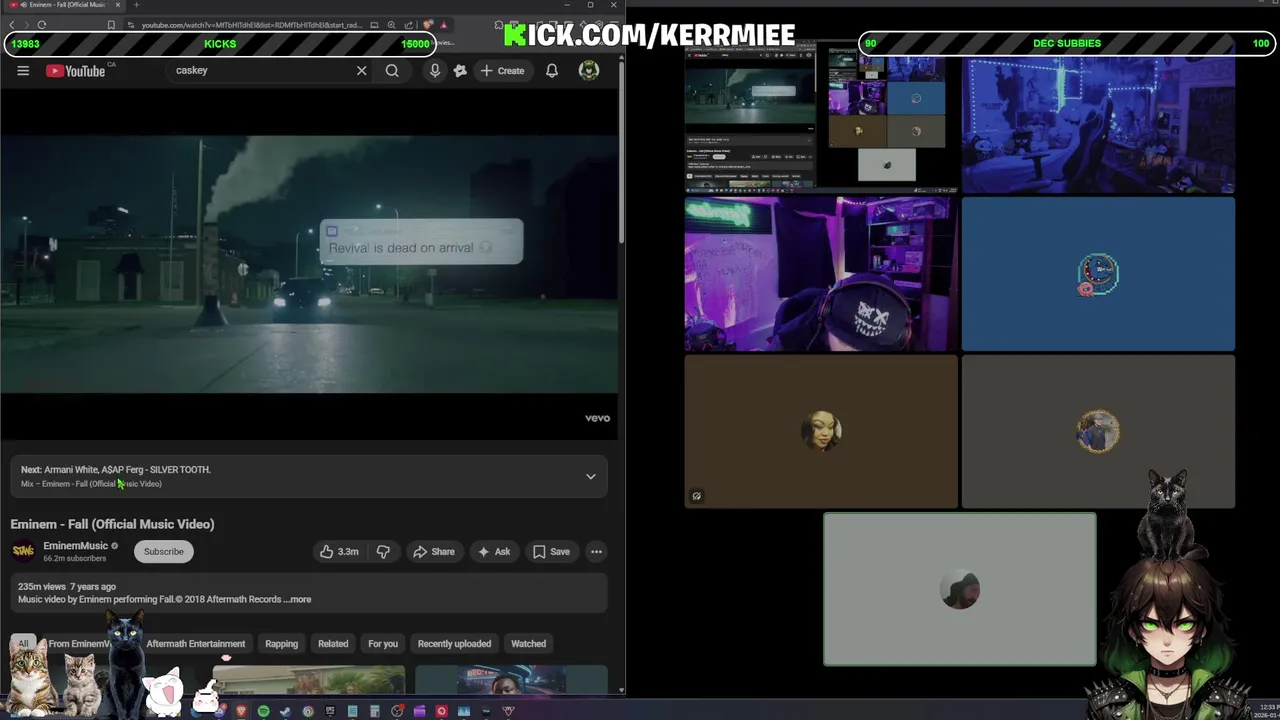Select the For you filter chip
This screenshot has width=1280, height=720.
tap(383, 644)
